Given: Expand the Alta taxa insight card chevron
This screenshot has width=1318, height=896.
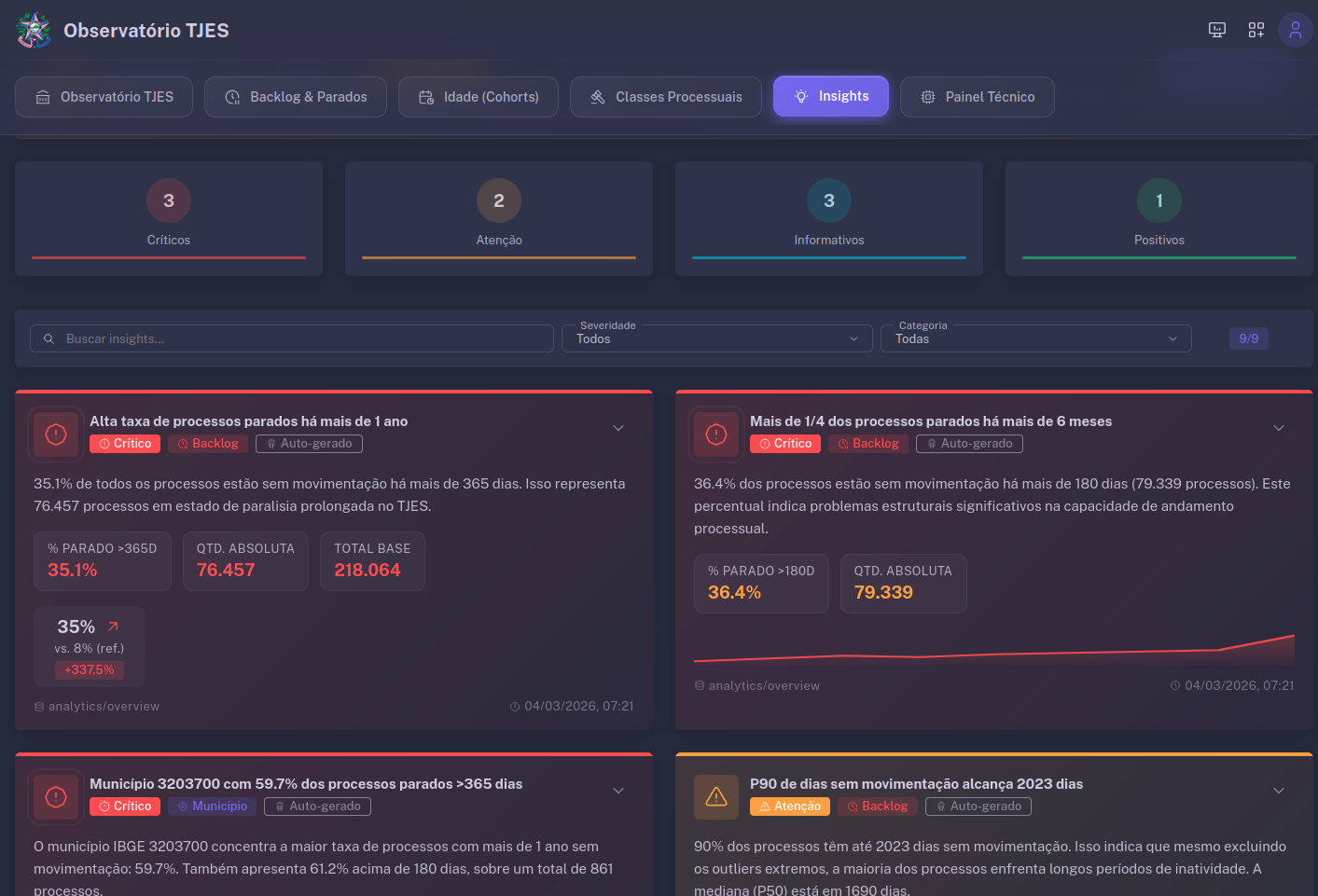Looking at the screenshot, I should [617, 427].
